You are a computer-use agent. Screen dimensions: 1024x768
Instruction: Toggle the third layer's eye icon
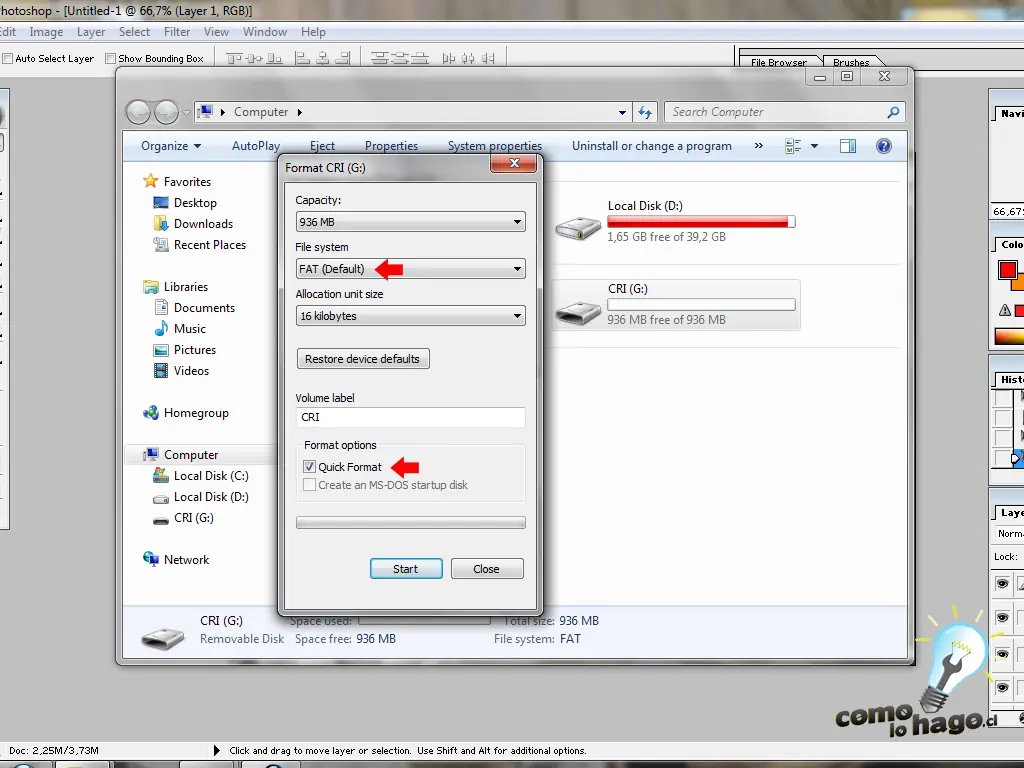[1002, 654]
